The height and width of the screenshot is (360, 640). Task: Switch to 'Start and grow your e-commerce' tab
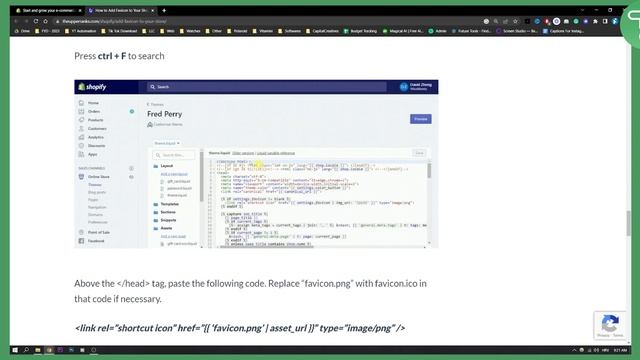point(48,10)
